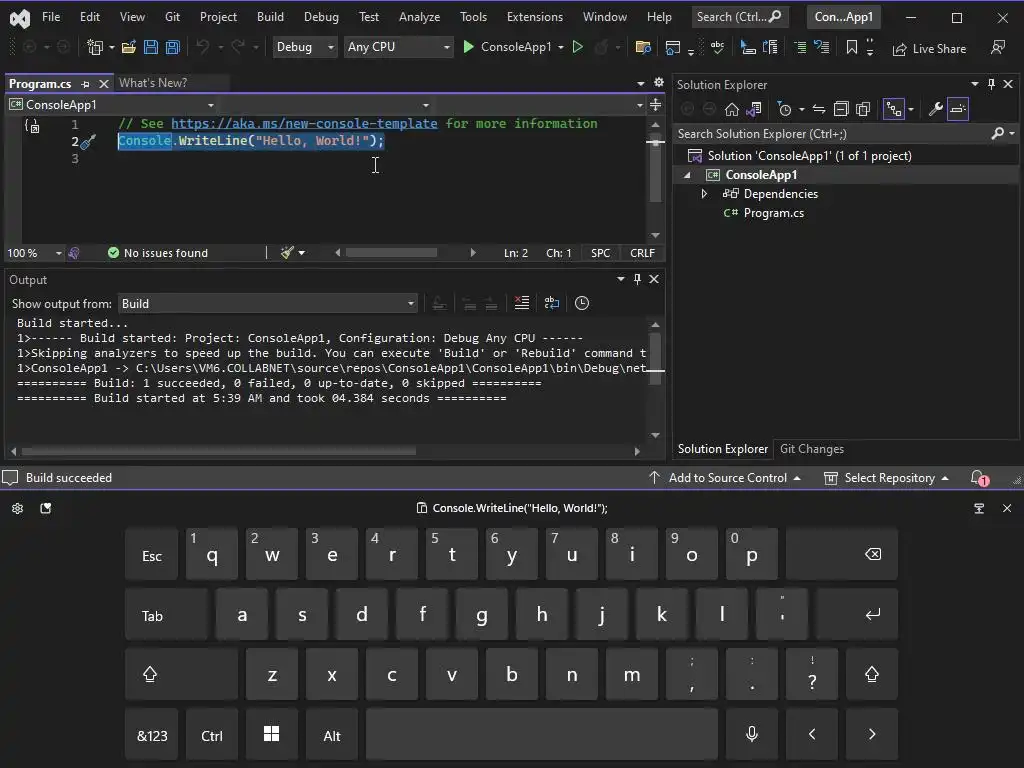Click the Home icon in Solution Explorer
1024x768 pixels.
732,109
